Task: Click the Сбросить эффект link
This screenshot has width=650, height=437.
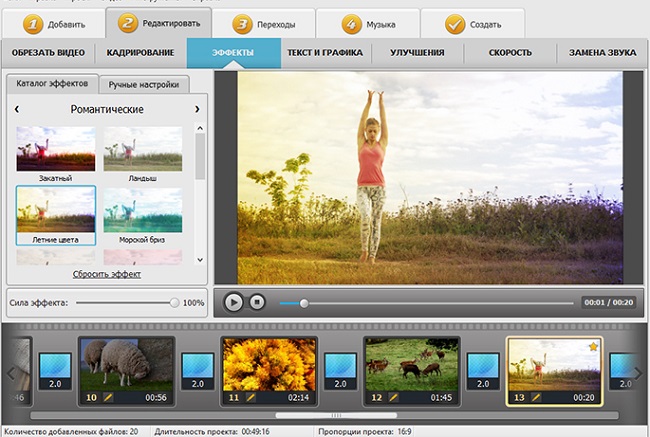Action: [x=107, y=273]
